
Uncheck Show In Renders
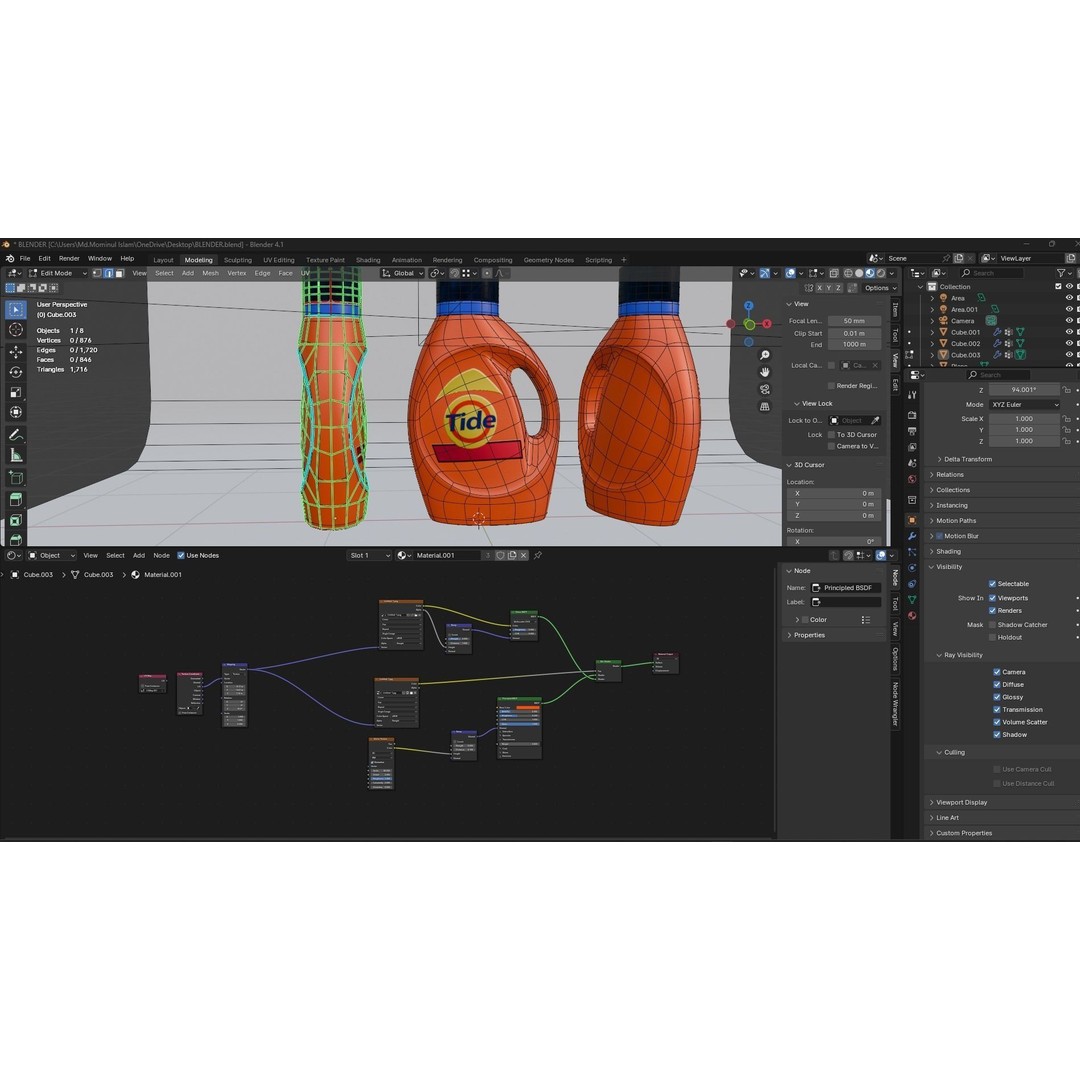point(993,611)
